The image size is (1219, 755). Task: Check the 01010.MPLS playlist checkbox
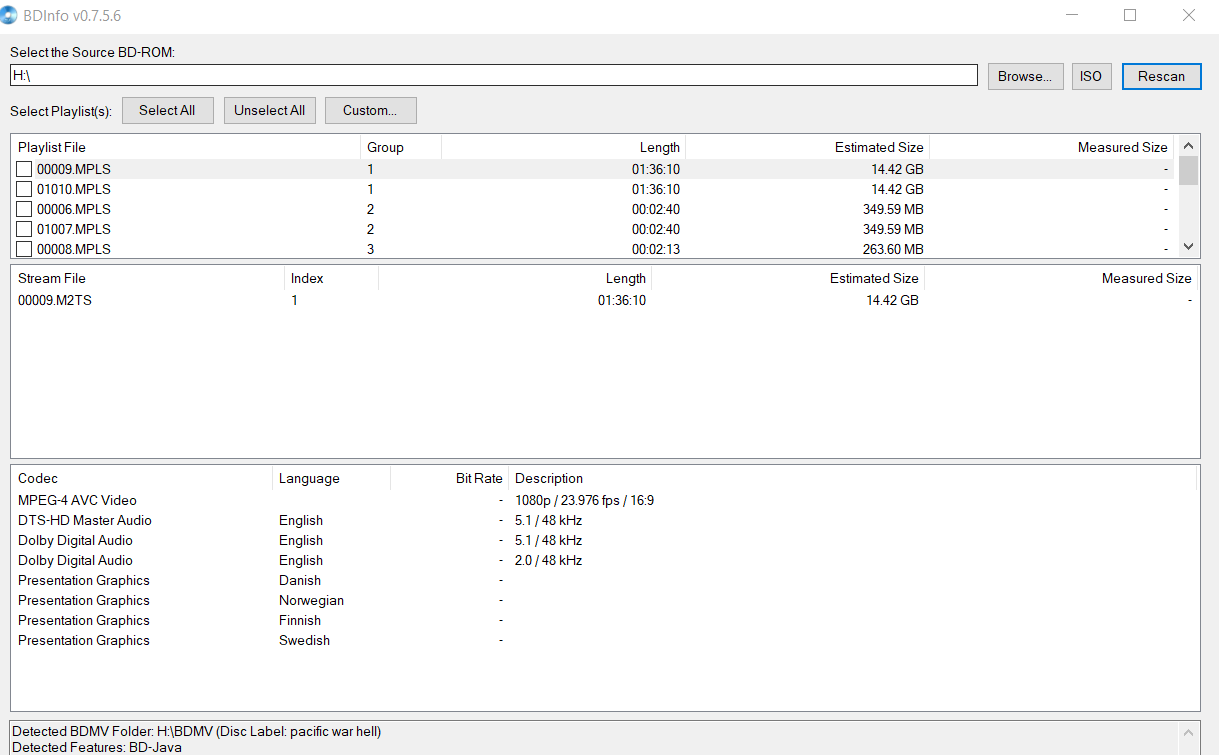tap(24, 189)
